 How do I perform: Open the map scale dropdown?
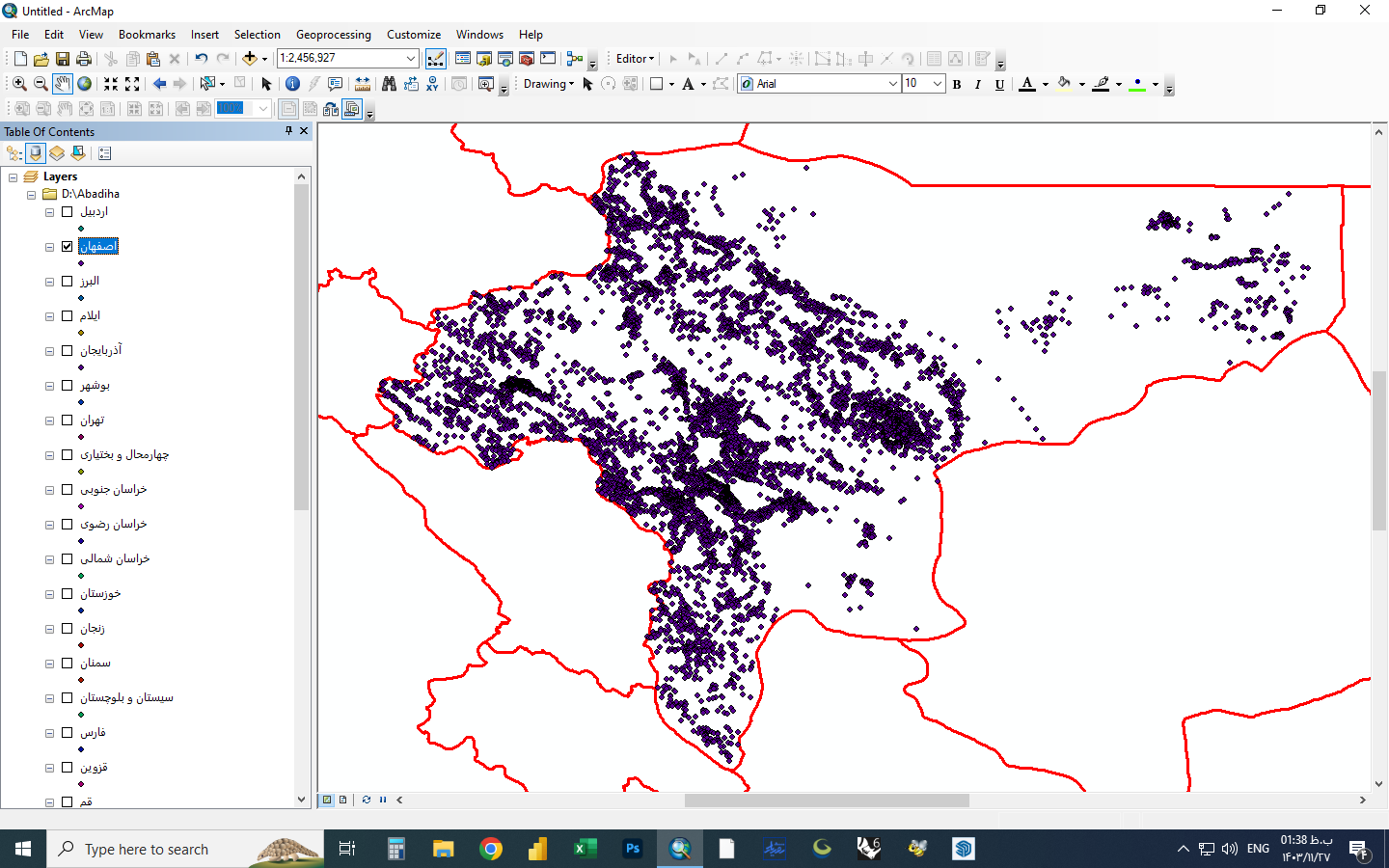(411, 59)
